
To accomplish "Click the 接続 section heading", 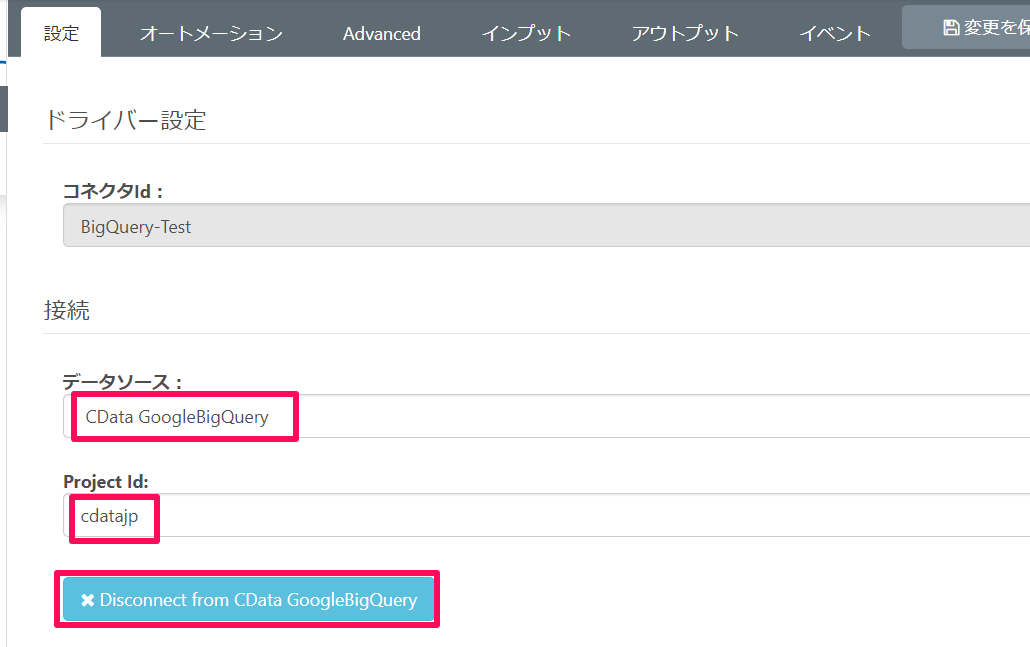I will tap(67, 310).
